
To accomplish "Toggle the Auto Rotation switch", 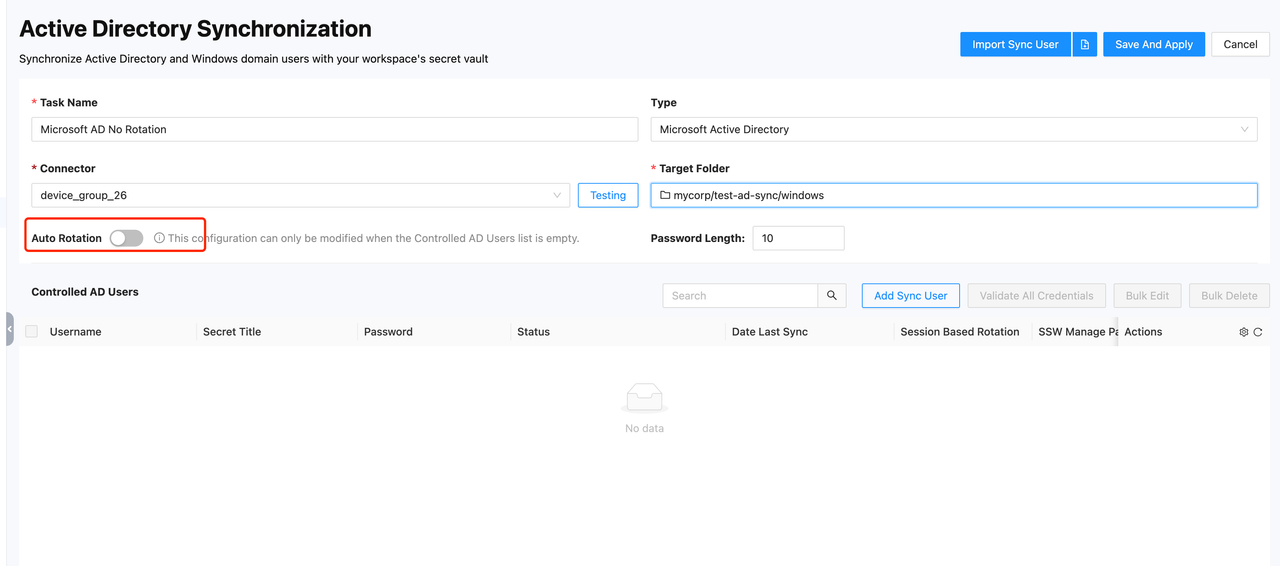I will click(x=126, y=238).
